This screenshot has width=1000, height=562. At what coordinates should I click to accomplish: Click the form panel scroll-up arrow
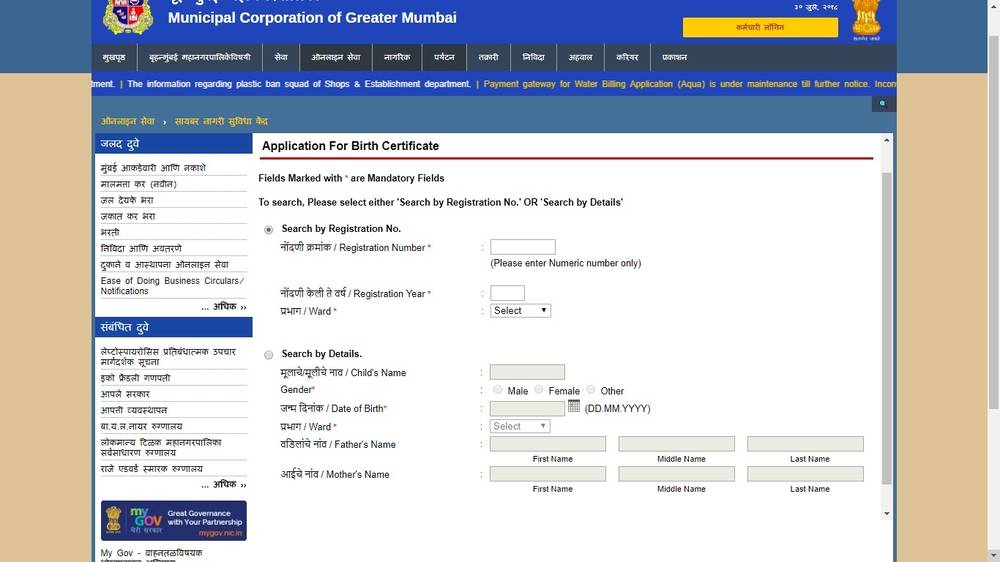point(886,140)
